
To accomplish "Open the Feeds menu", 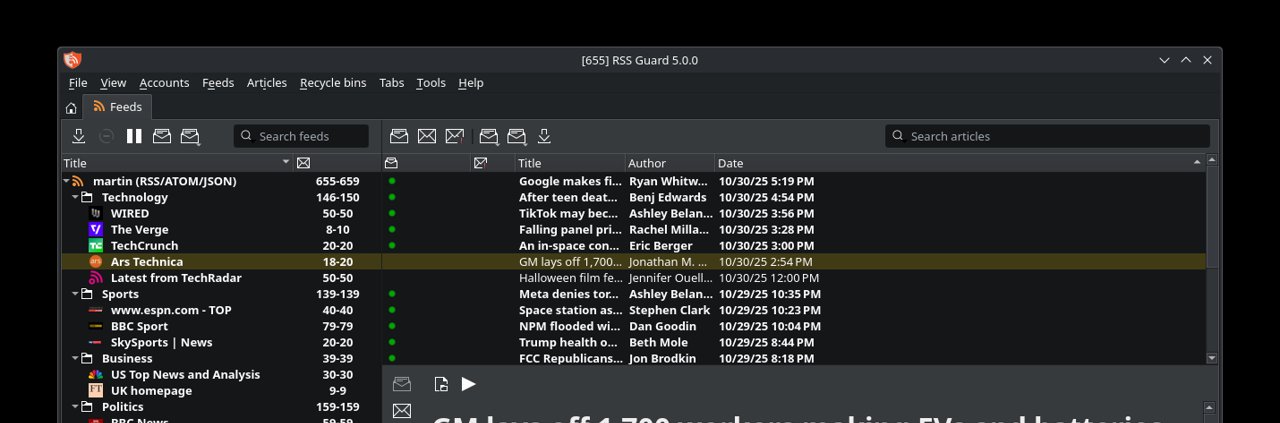I will 218,83.
